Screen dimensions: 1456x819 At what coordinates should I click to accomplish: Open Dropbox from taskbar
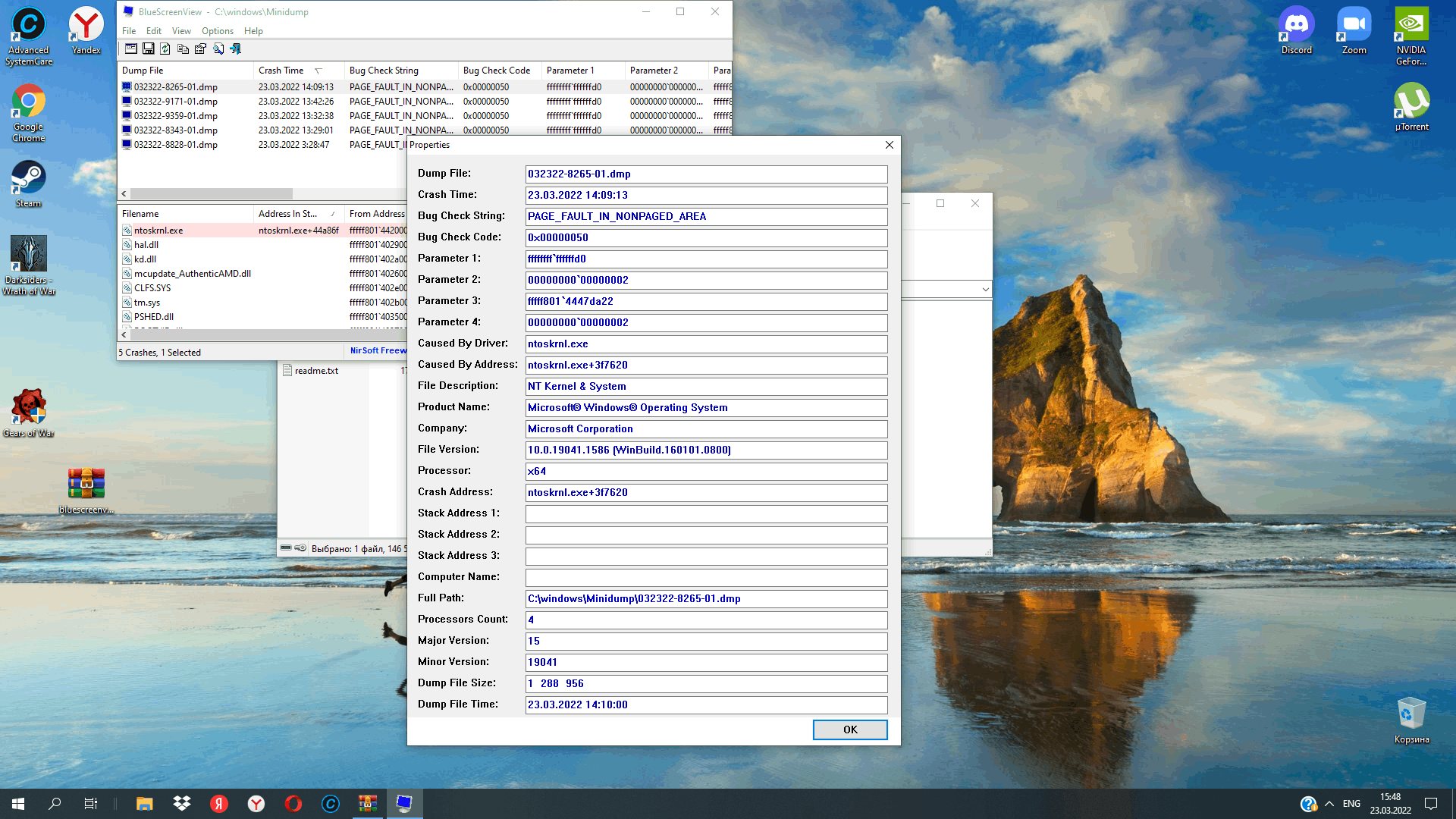point(182,804)
